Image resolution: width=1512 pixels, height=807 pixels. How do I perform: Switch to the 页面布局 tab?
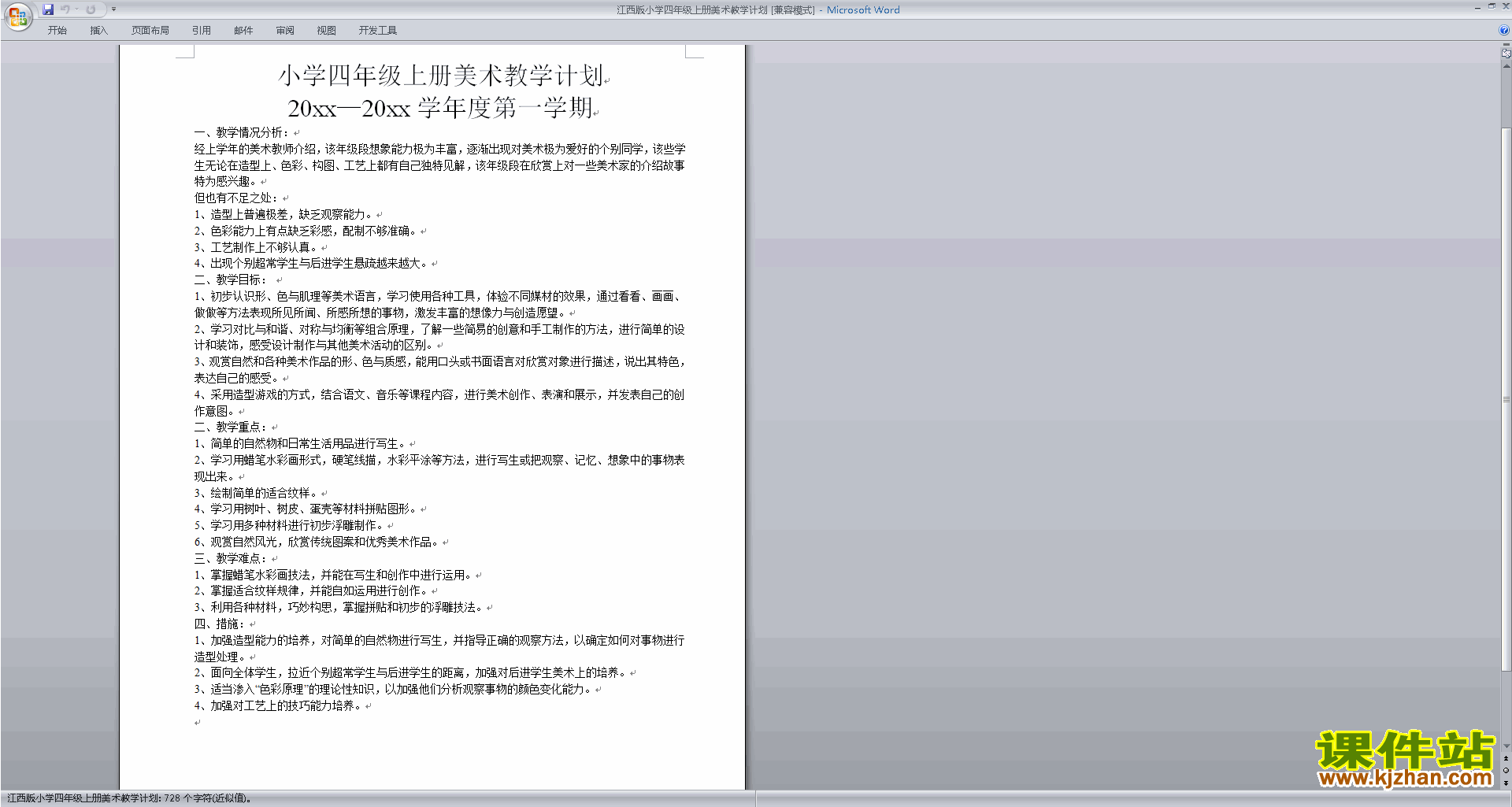(x=150, y=30)
